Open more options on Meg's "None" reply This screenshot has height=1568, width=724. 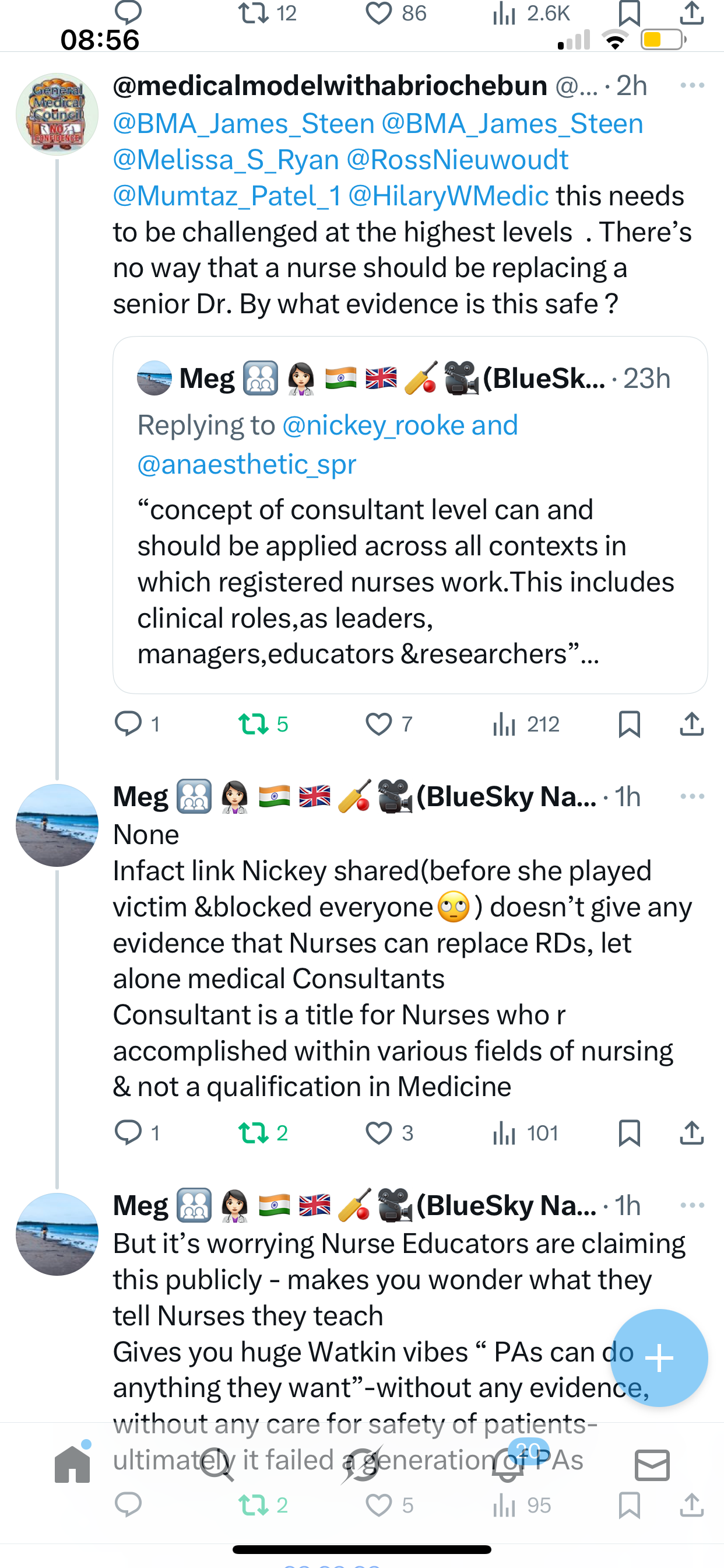coord(692,796)
